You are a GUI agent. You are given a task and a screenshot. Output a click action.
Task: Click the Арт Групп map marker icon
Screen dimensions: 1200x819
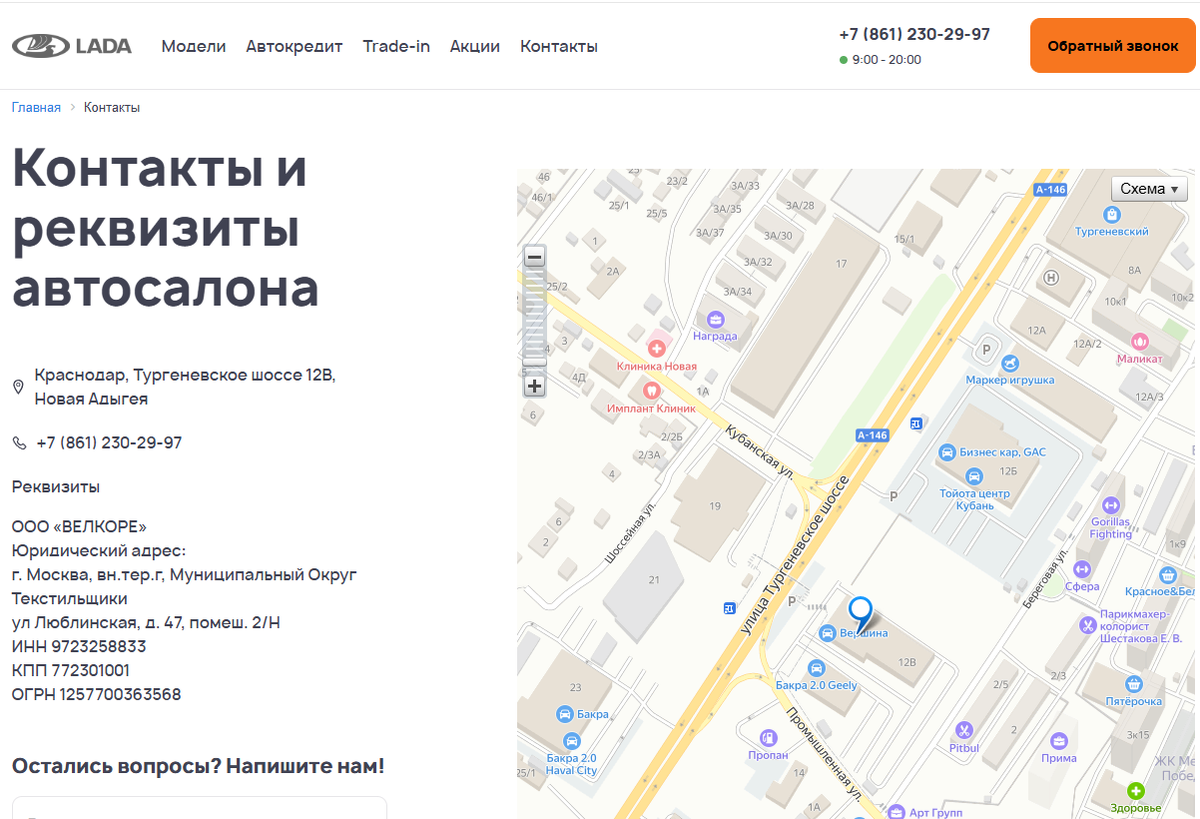pos(896,812)
